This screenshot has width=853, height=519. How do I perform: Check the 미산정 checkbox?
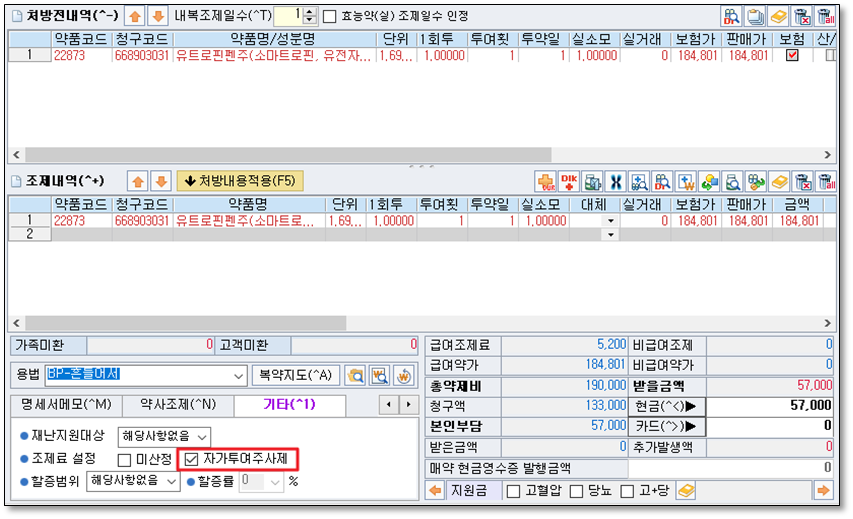coord(125,460)
